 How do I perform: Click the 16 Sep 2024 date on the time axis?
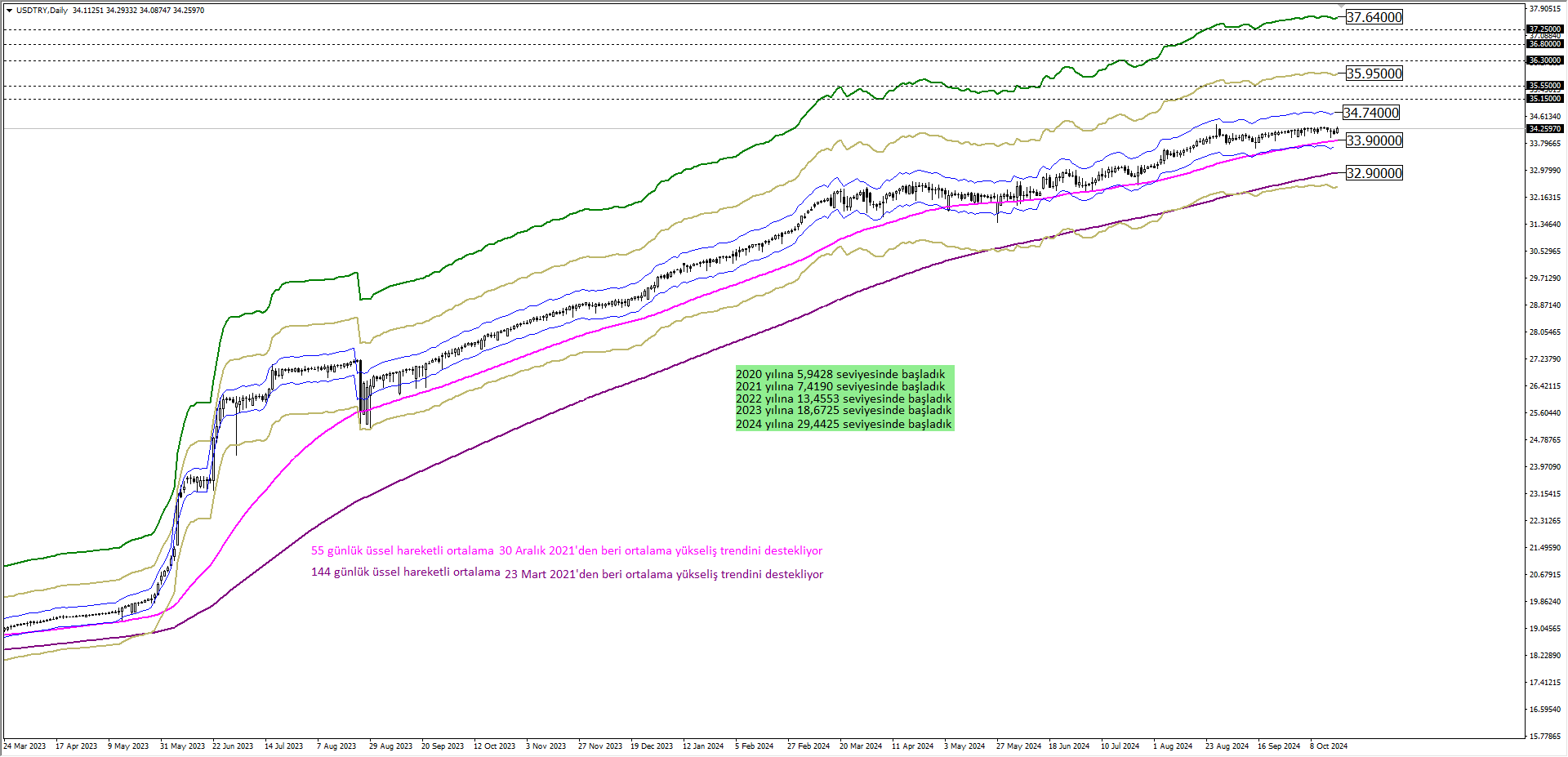click(1279, 746)
